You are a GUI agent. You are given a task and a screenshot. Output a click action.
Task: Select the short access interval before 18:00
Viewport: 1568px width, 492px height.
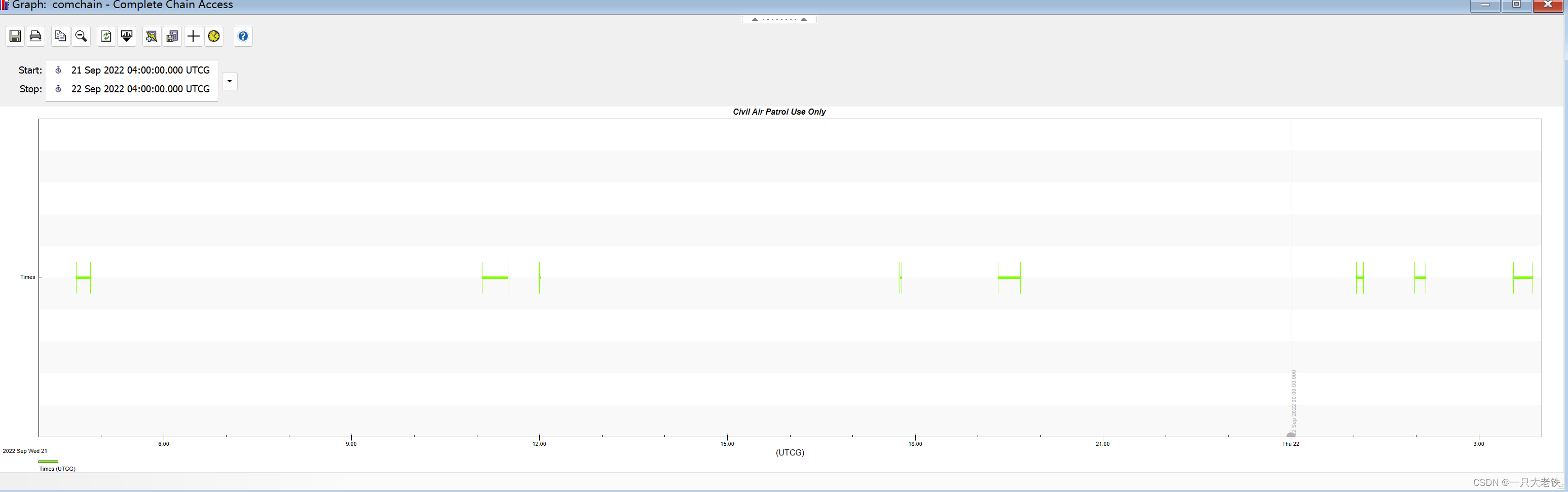coord(901,277)
